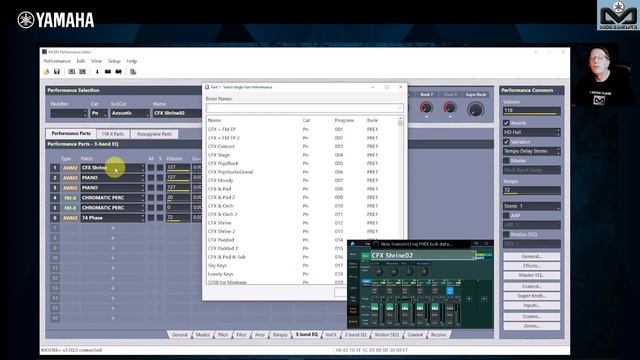Select "CFX Stage" in the list
The width and height of the screenshot is (640, 360).
[219, 155]
